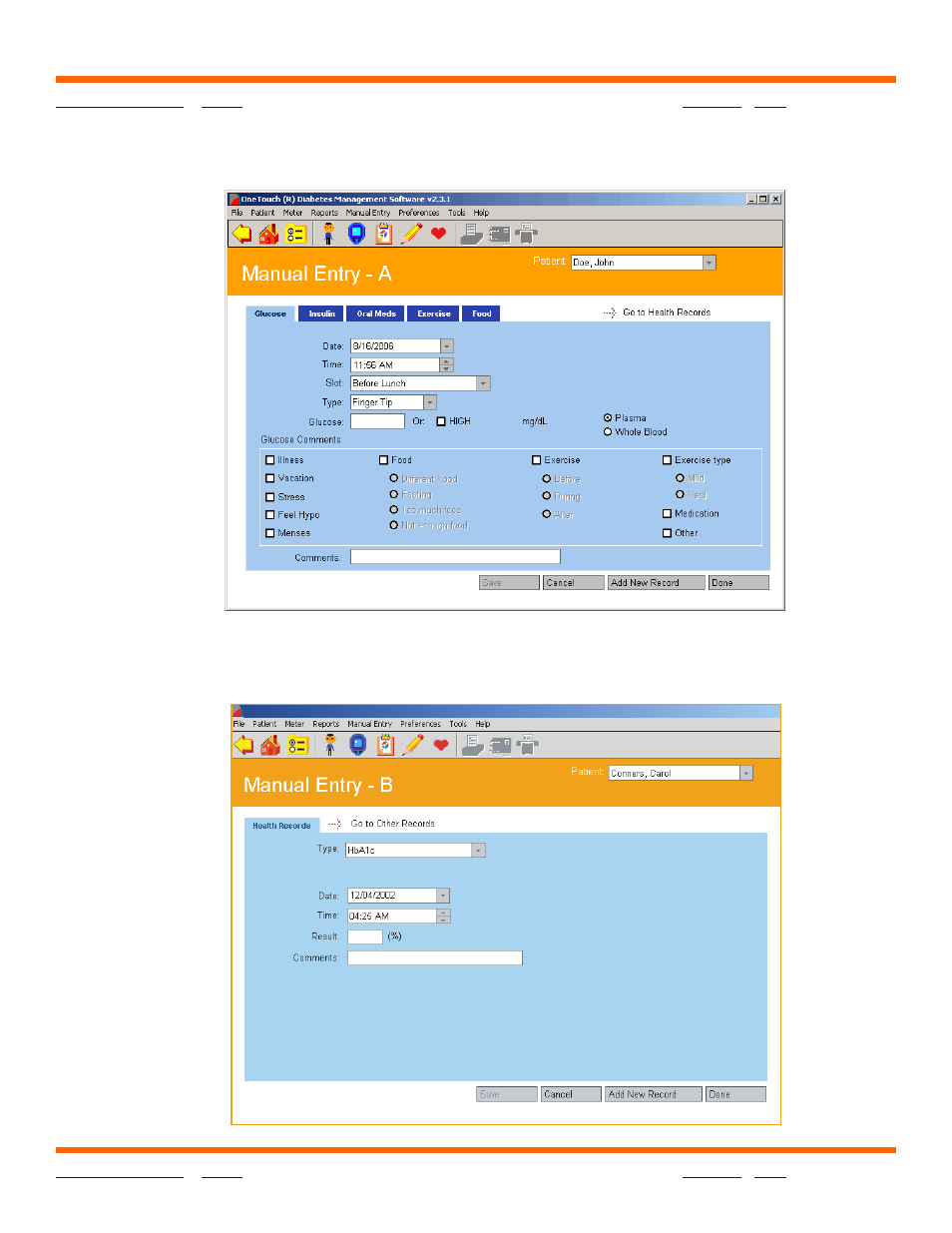Click the patient person icon in Manual Entry B toolbar

(x=330, y=745)
